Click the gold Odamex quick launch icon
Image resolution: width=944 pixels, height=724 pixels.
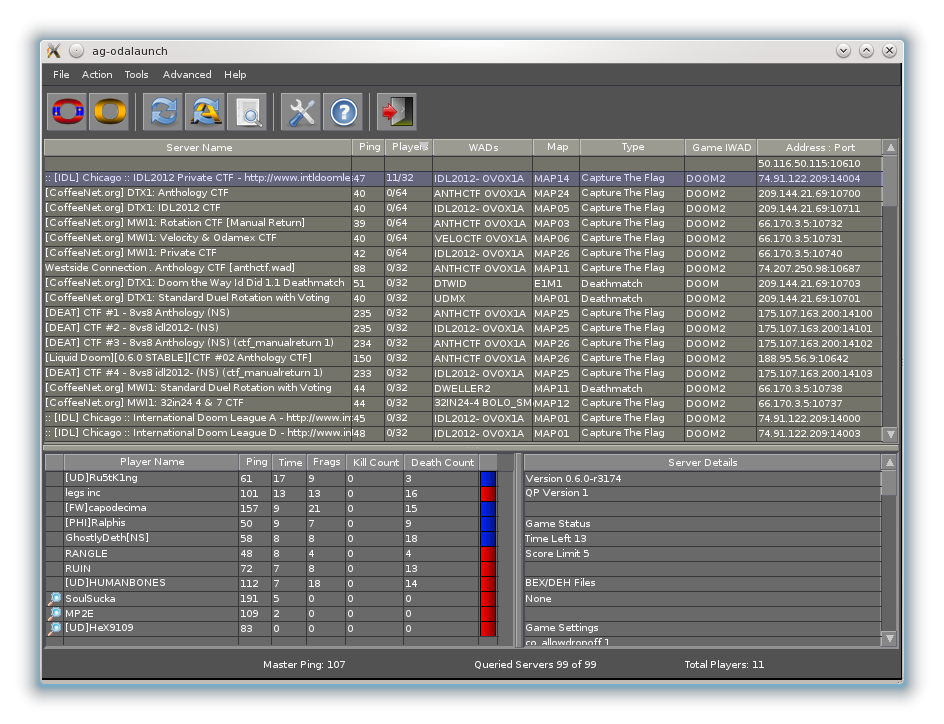(x=109, y=112)
